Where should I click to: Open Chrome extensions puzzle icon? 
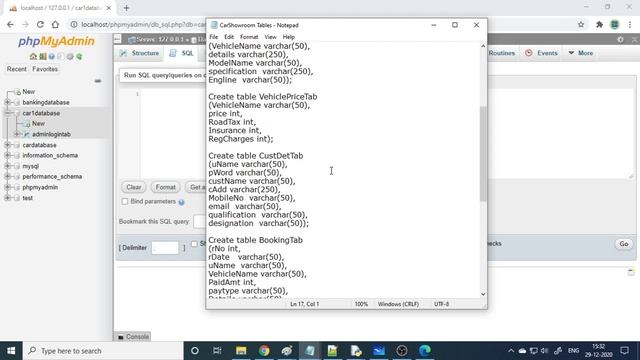[x=599, y=24]
